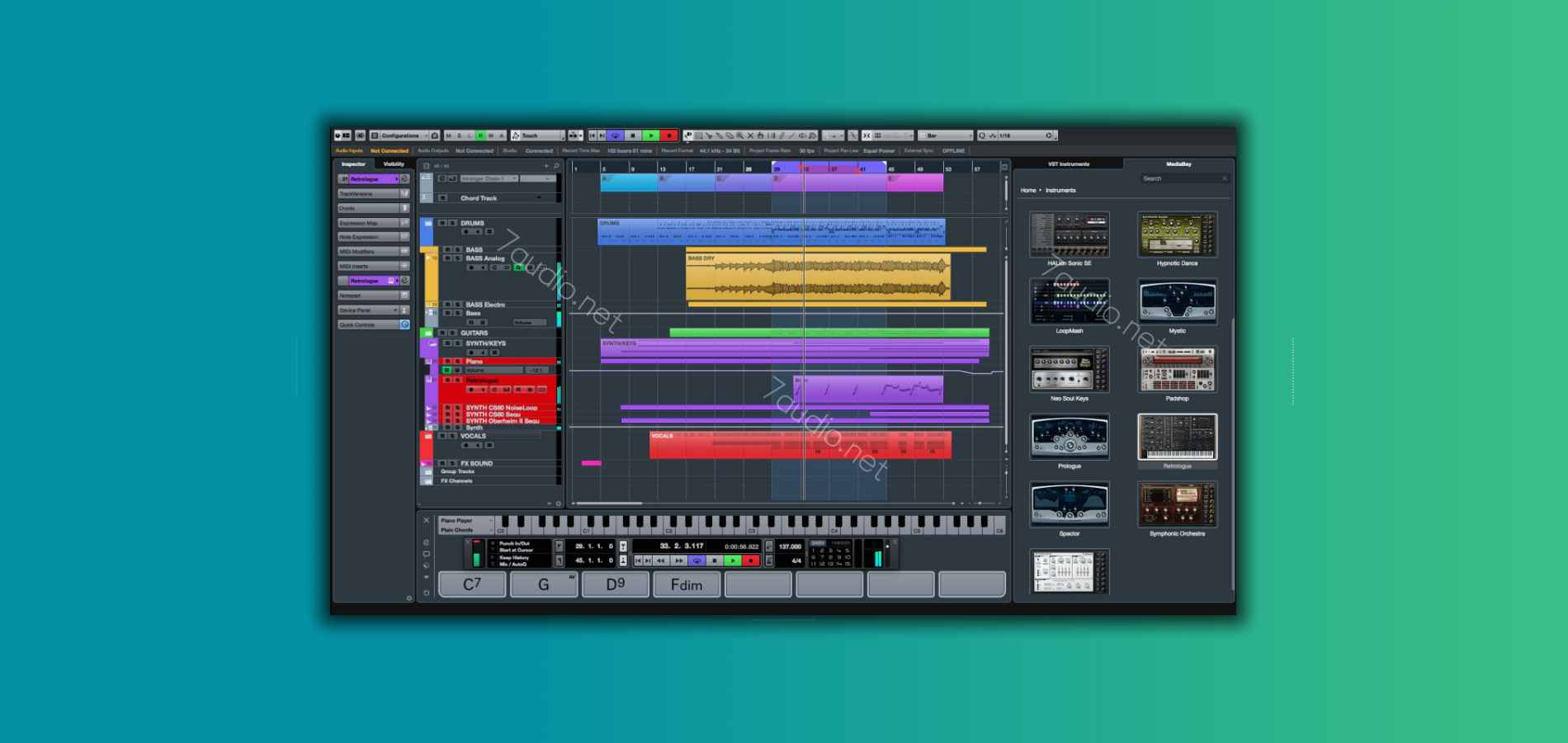Viewport: 1568px width, 743px height.
Task: Click Rewind in the lower transport panel
Action: (x=661, y=561)
